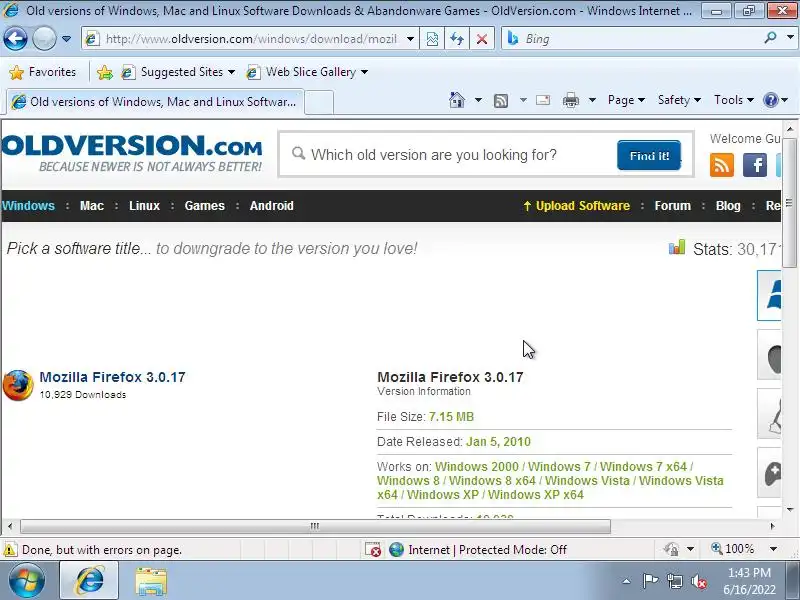Open Suggested Sites favorites item
This screenshot has width=800, height=600.
[178, 72]
